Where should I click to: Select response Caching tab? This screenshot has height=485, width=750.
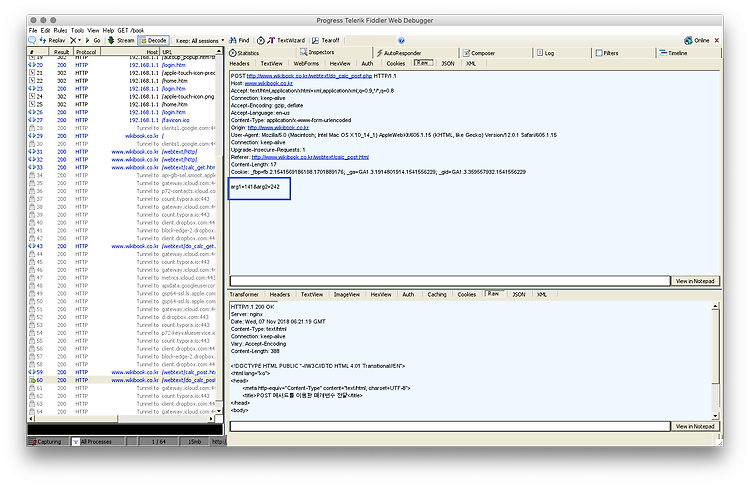[x=437, y=295]
